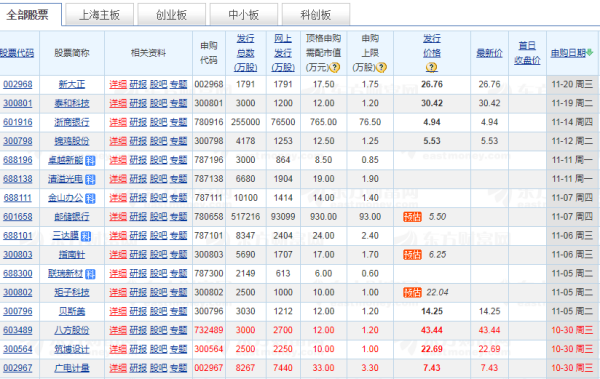Open 泰和科技 stock name link

coord(72,103)
